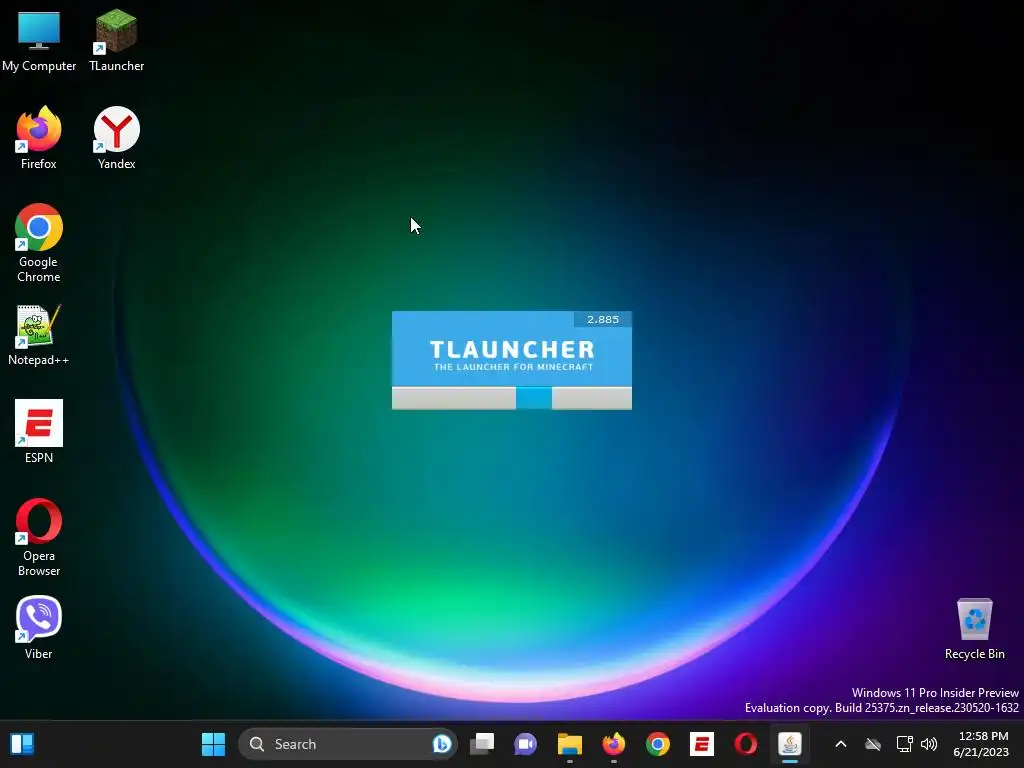Image resolution: width=1024 pixels, height=768 pixels.
Task: Open the Widgets panel in the taskbar
Action: click(22, 744)
